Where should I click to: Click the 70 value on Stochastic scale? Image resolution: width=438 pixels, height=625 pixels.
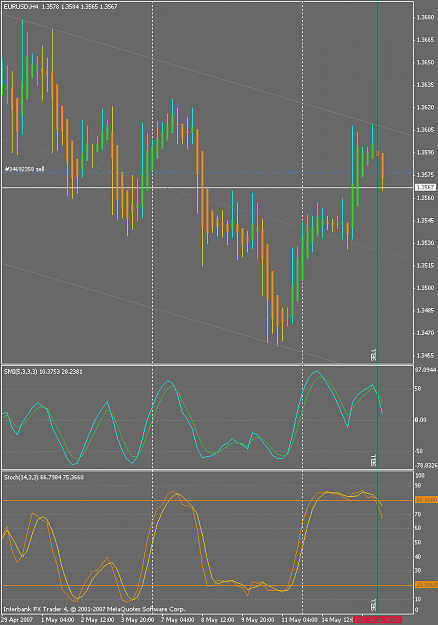(418, 514)
